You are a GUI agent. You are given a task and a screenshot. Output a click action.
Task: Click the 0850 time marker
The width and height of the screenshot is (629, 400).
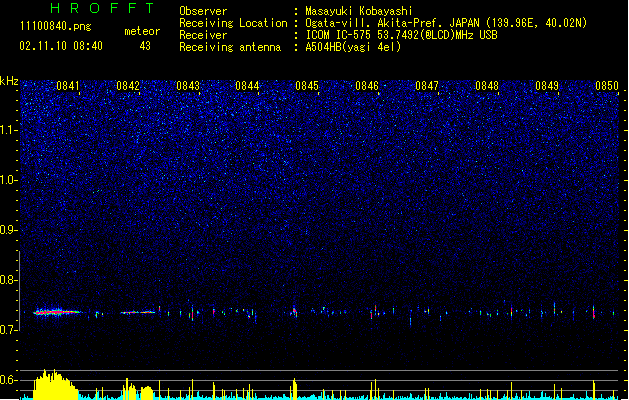[607, 86]
